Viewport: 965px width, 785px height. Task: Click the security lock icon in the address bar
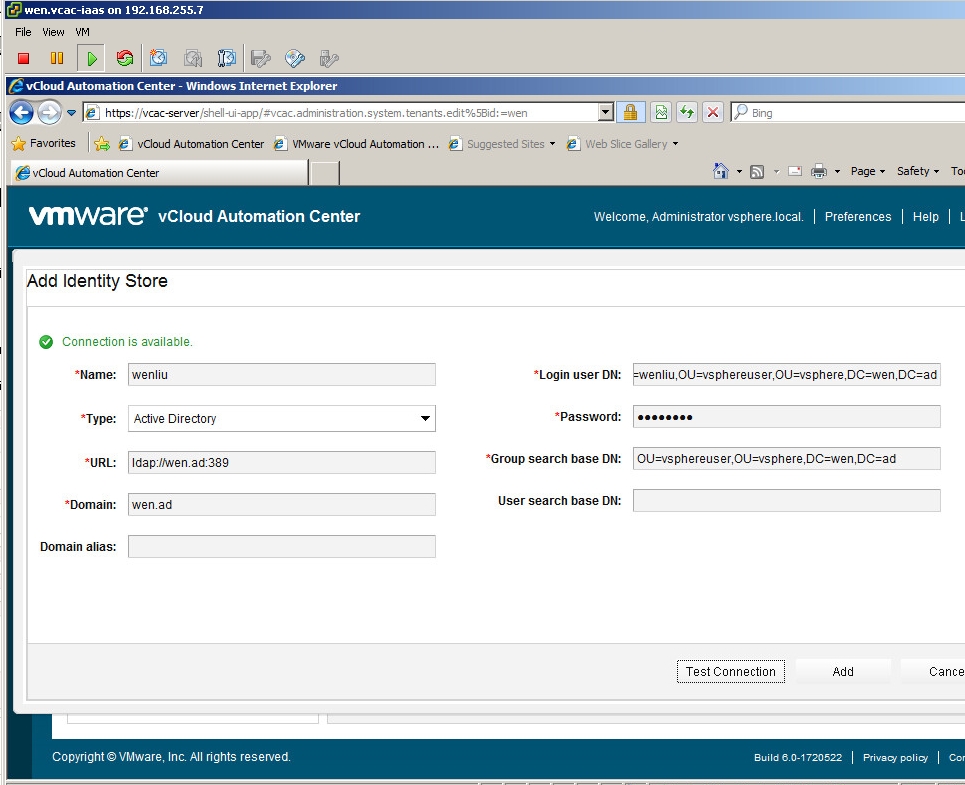click(630, 113)
